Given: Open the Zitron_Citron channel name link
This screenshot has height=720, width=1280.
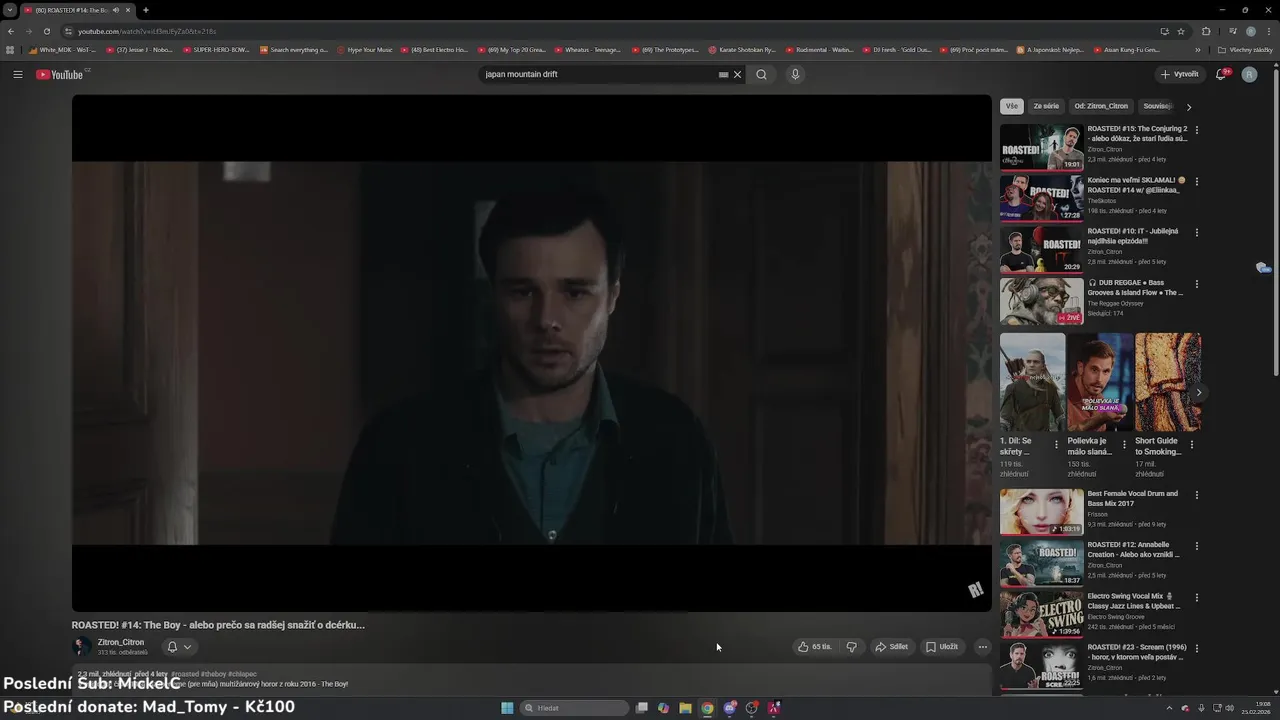Looking at the screenshot, I should click(x=121, y=642).
